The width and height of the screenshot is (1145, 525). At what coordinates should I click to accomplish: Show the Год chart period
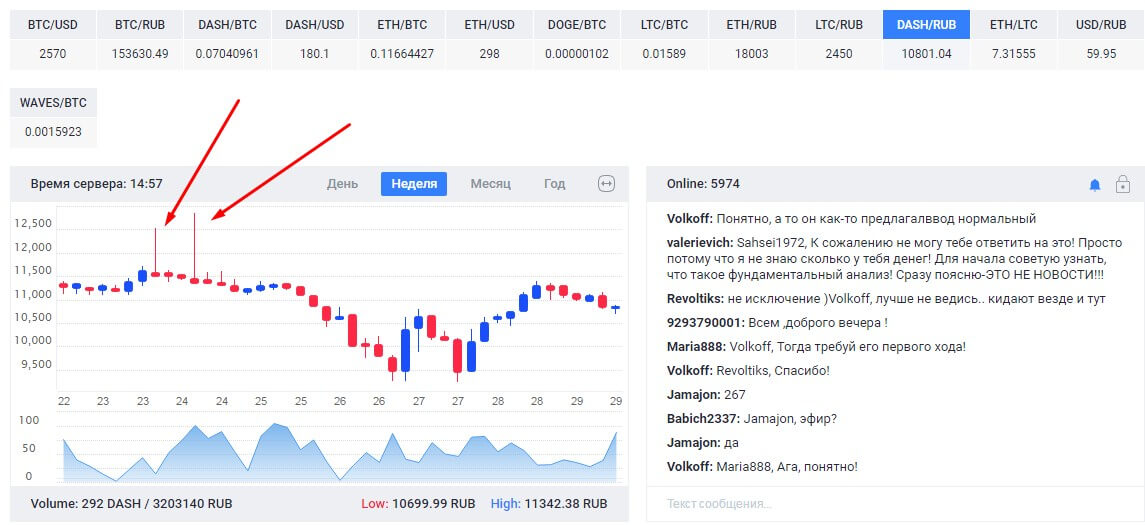point(554,184)
